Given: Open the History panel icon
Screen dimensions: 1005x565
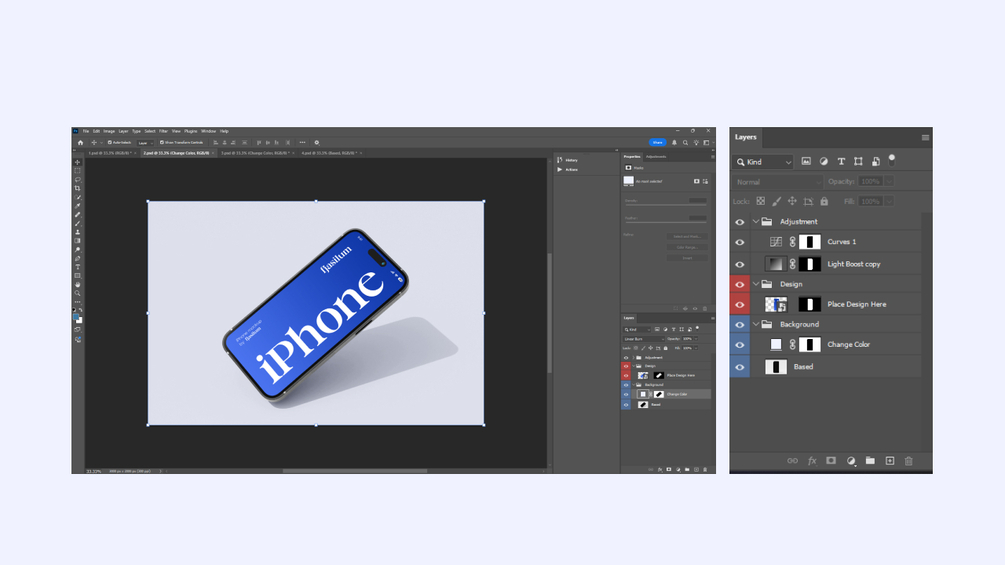Looking at the screenshot, I should [x=560, y=160].
